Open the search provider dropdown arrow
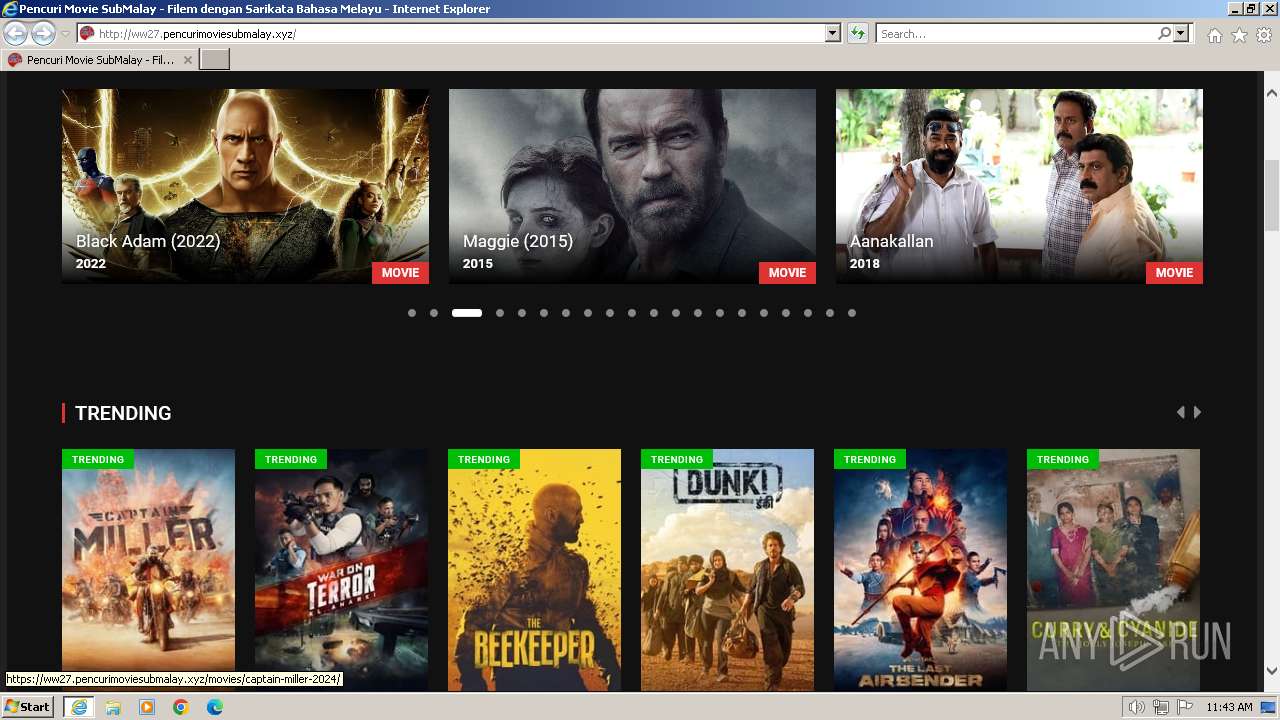This screenshot has width=1280, height=720. [1181, 34]
